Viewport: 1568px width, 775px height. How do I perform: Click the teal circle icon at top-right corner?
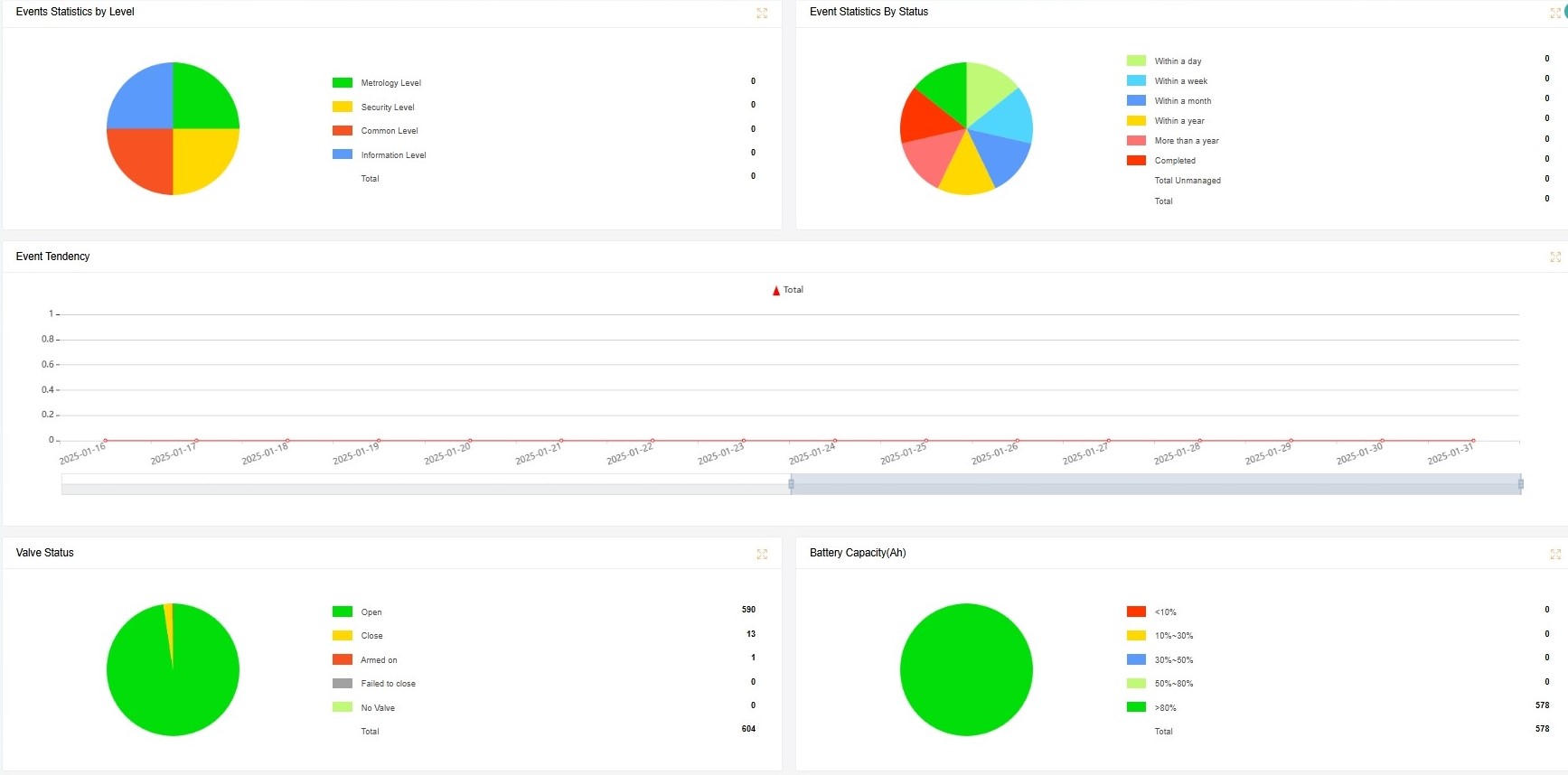coord(1564,11)
